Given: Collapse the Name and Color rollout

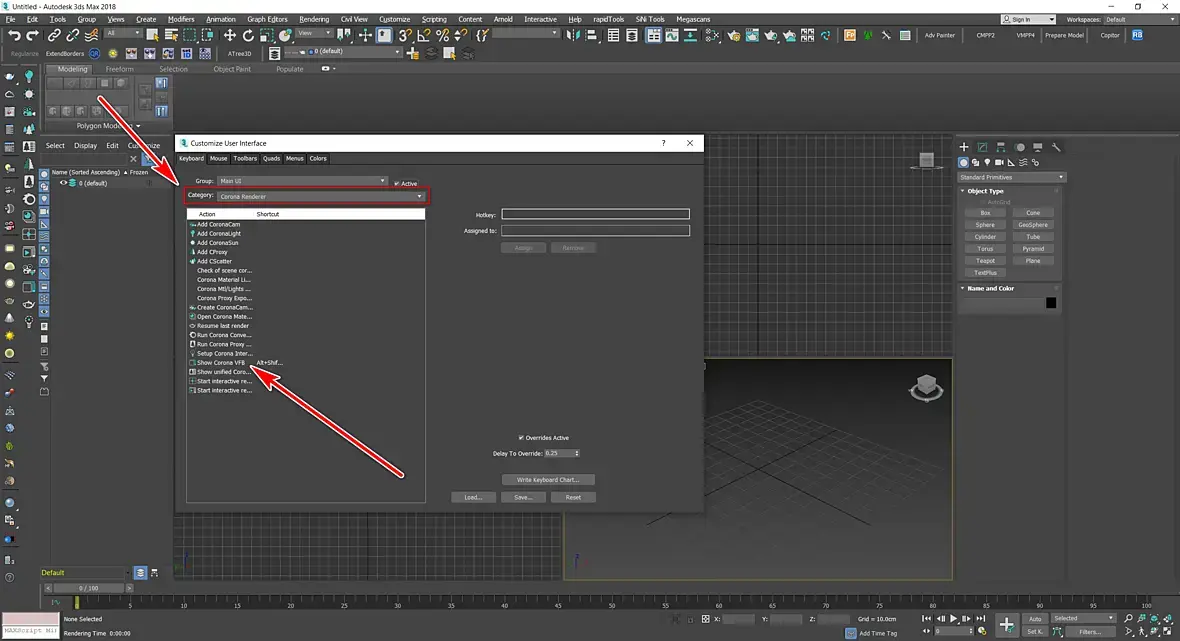Looking at the screenshot, I should (963, 288).
